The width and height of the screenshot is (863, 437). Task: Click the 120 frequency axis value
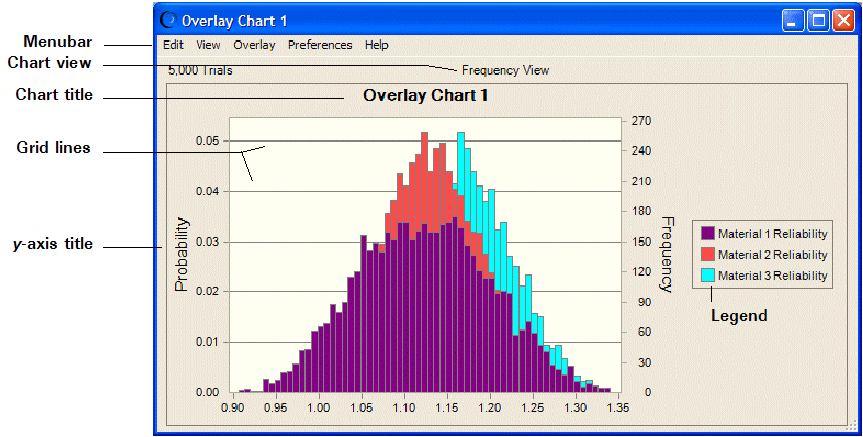[641, 271]
